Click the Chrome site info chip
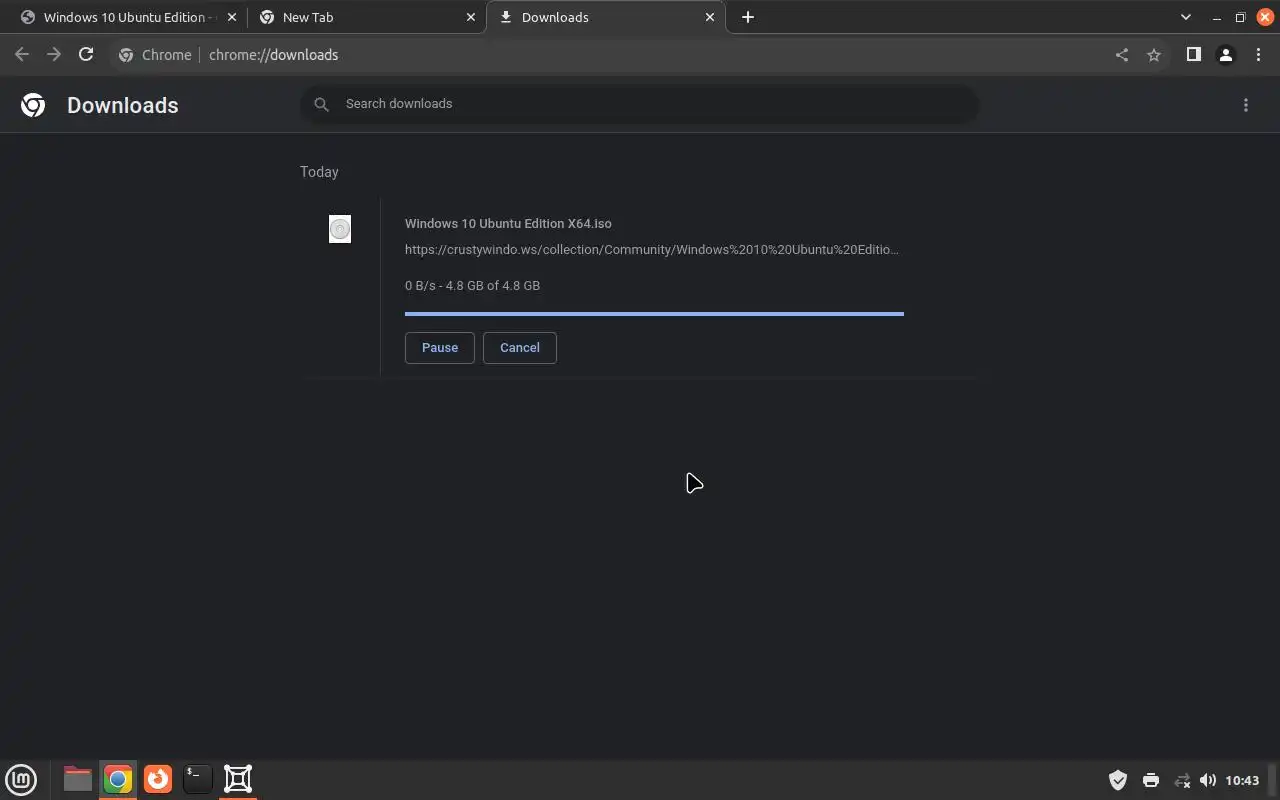1280x800 pixels. (155, 55)
